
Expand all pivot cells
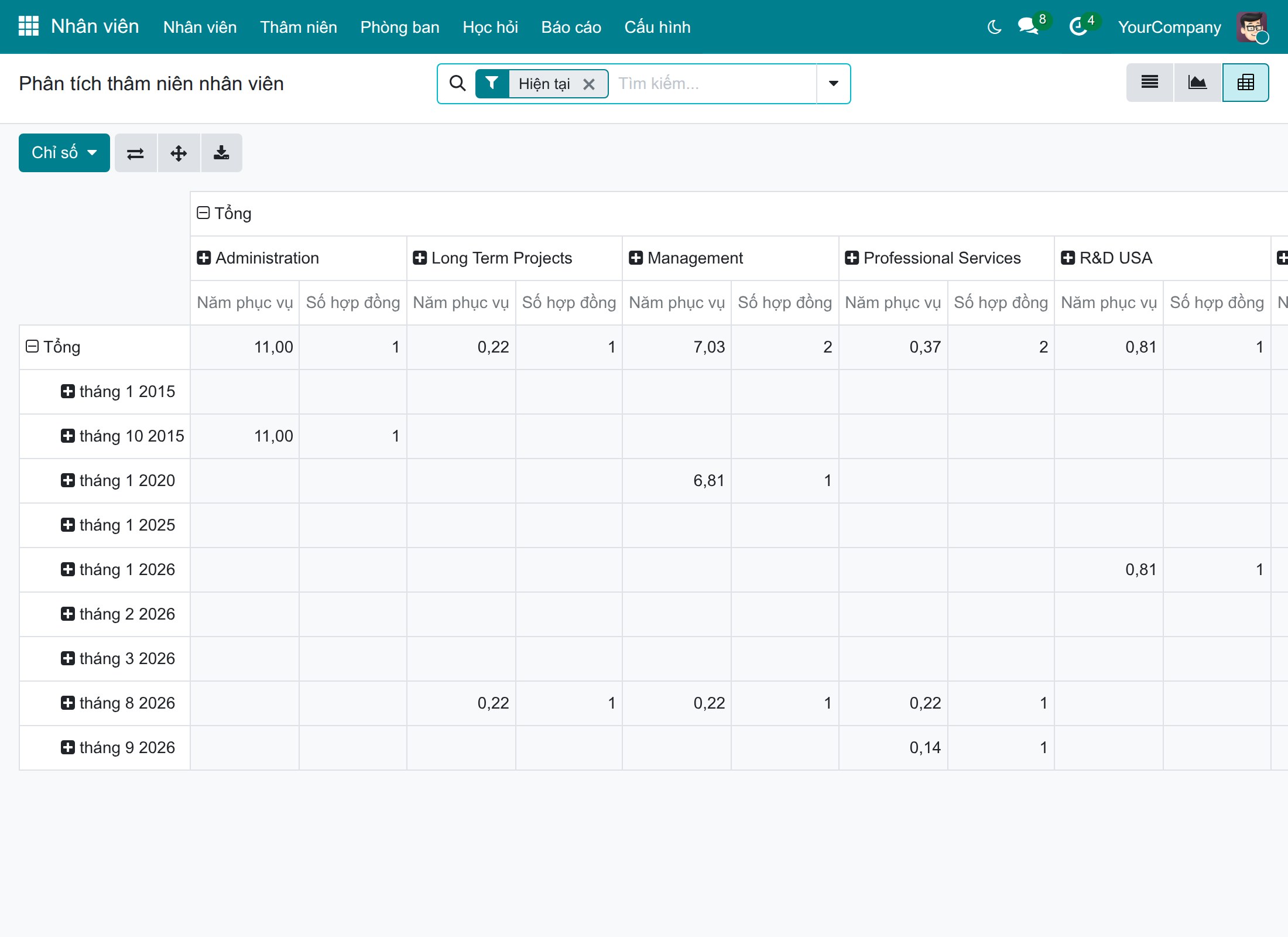pos(179,153)
